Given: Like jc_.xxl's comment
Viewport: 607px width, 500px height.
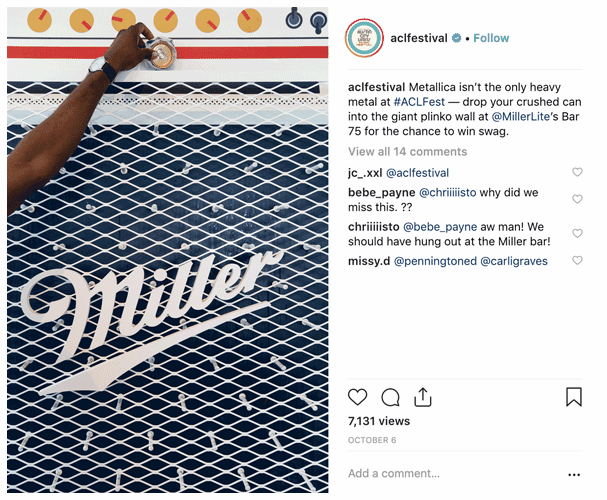Looking at the screenshot, I should coord(577,172).
